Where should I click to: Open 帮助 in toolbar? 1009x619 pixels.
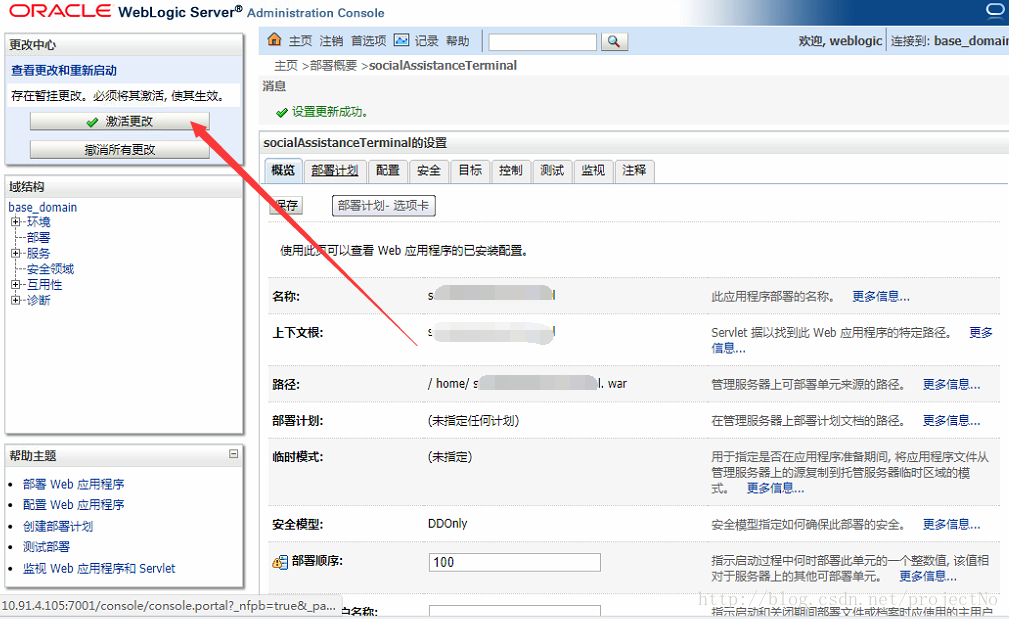[458, 41]
